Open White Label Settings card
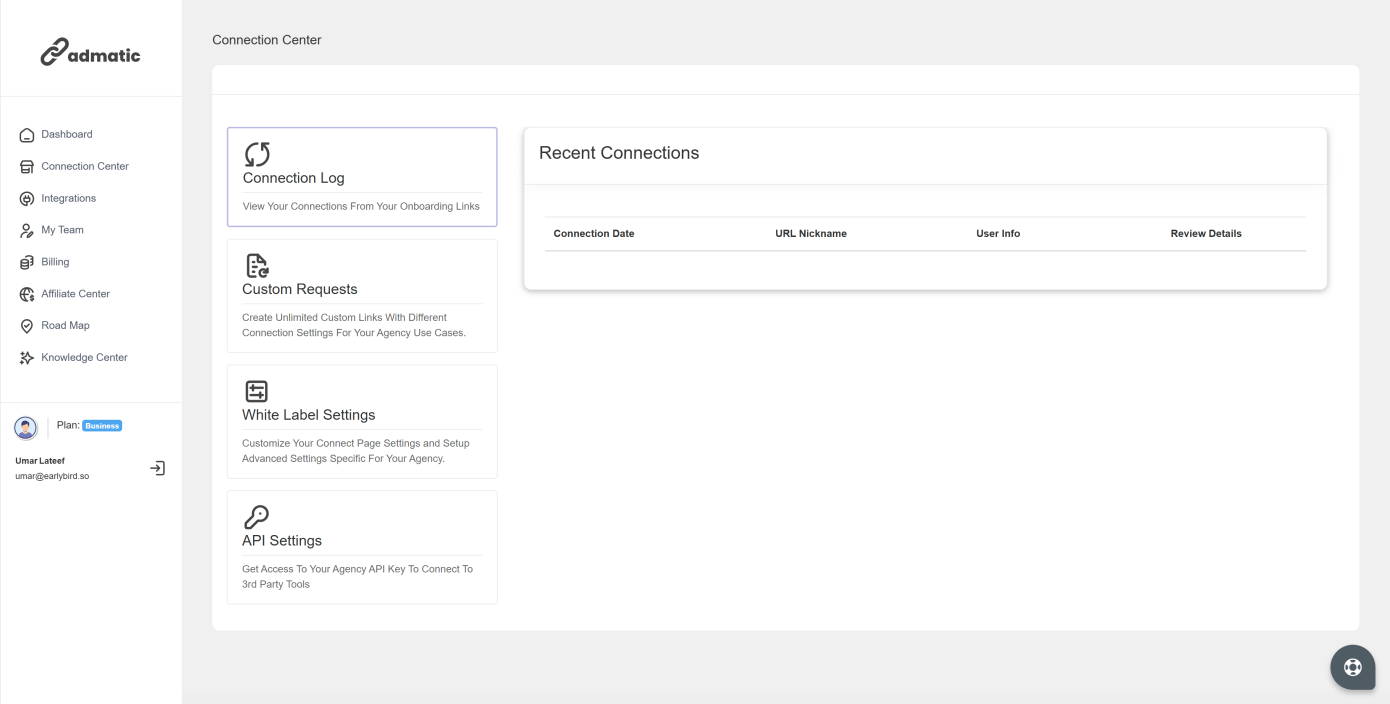The image size is (1390, 704). [362, 421]
